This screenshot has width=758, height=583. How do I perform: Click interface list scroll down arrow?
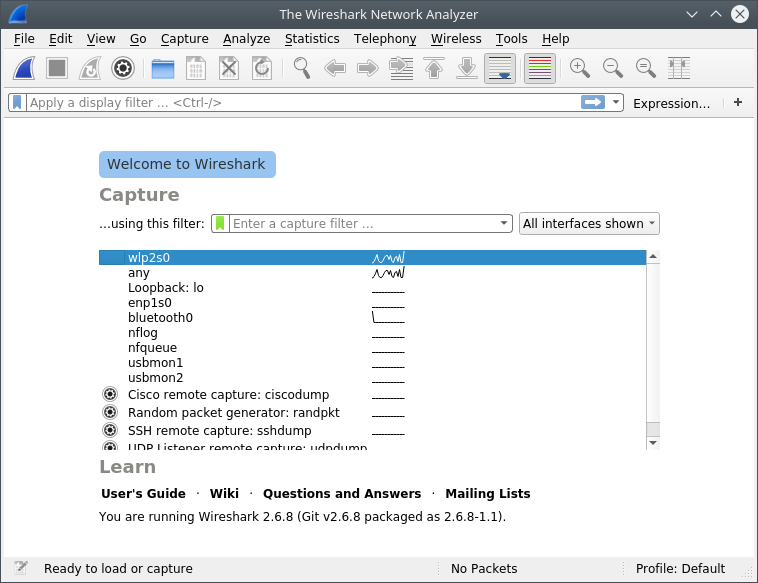653,443
